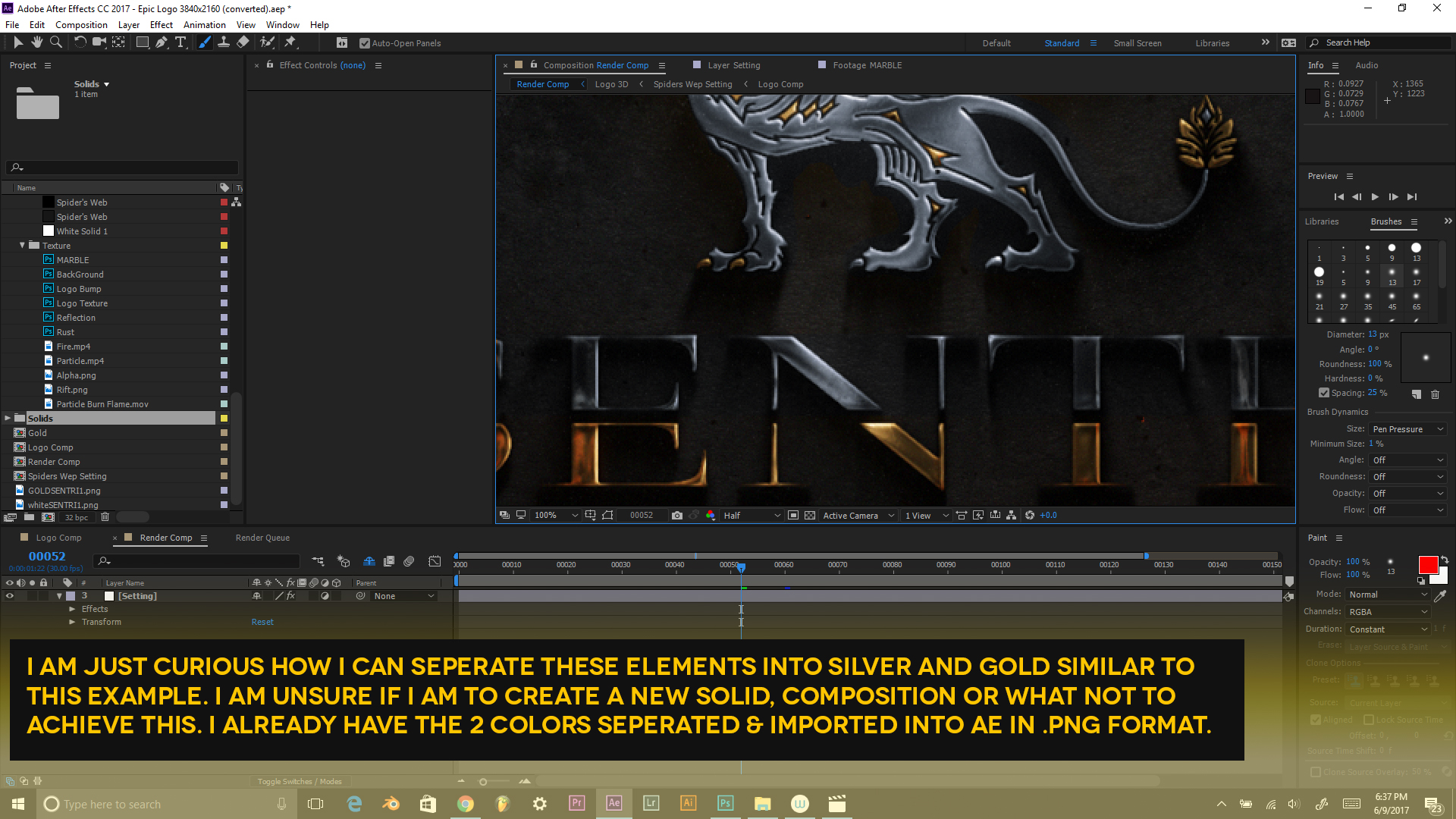Click Show Channel RGB color icon
1456x819 pixels.
pos(711,515)
